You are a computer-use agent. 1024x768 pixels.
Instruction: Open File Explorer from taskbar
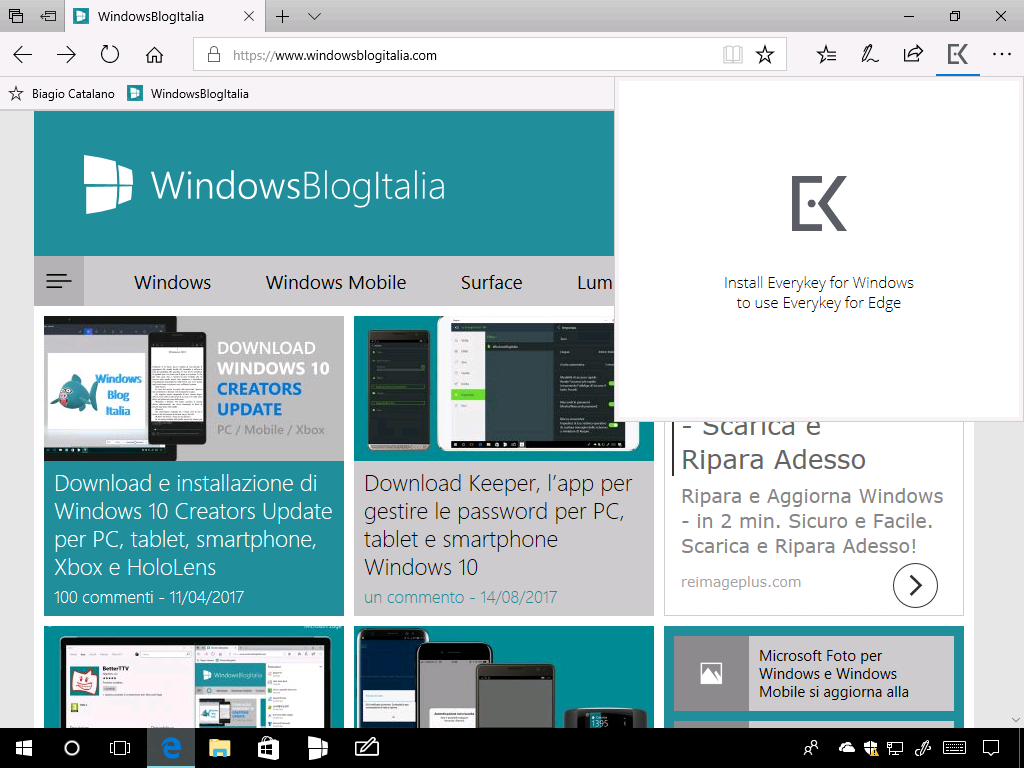click(219, 748)
